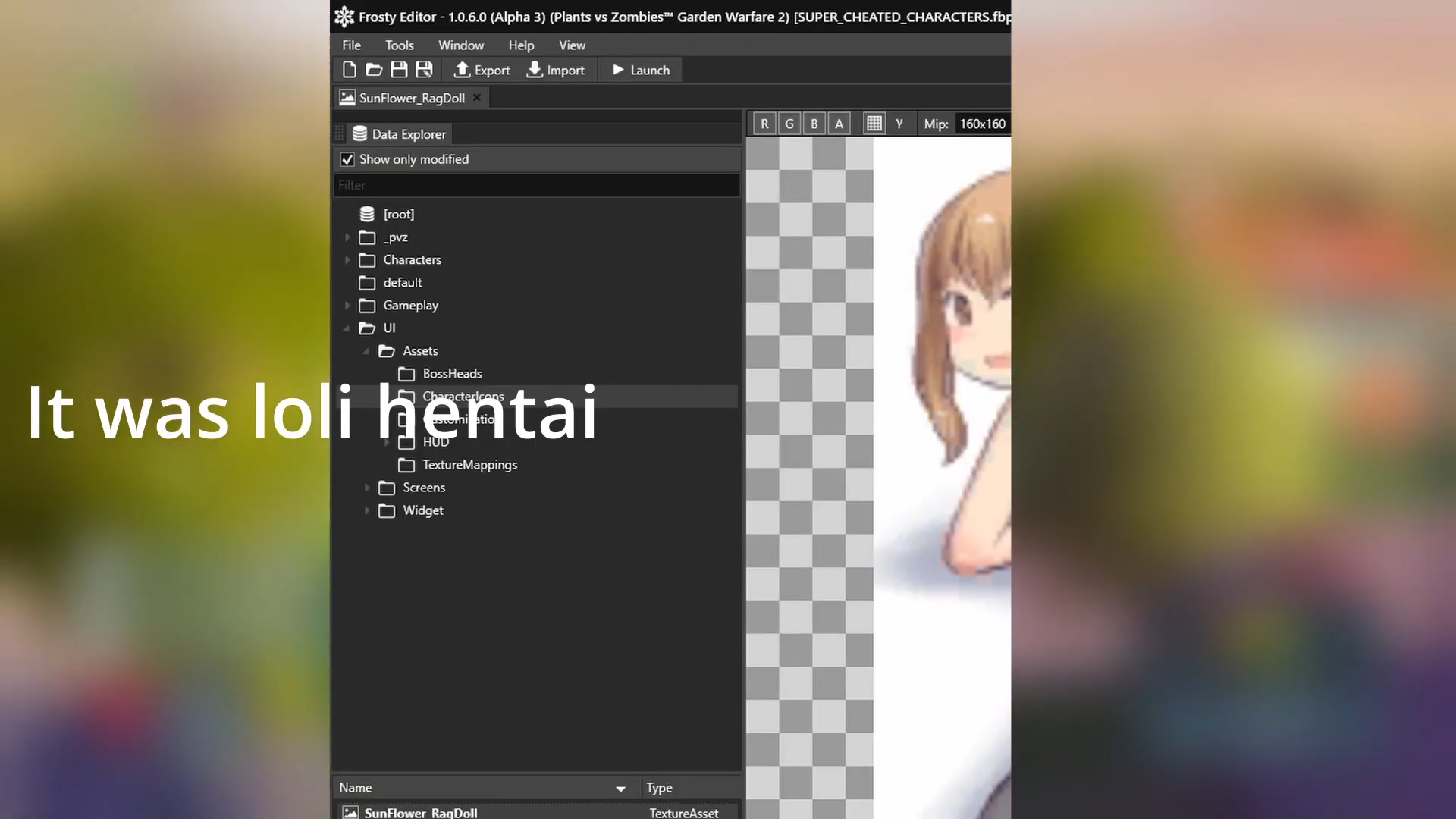The width and height of the screenshot is (1456, 819).
Task: Click in the Filter text field
Action: (x=536, y=185)
